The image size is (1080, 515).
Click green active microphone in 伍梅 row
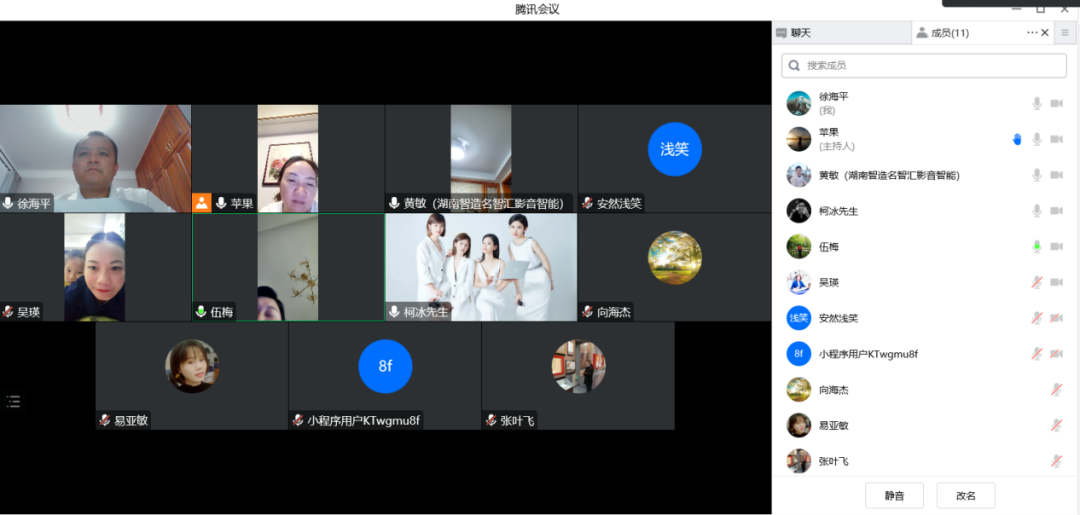click(1037, 246)
